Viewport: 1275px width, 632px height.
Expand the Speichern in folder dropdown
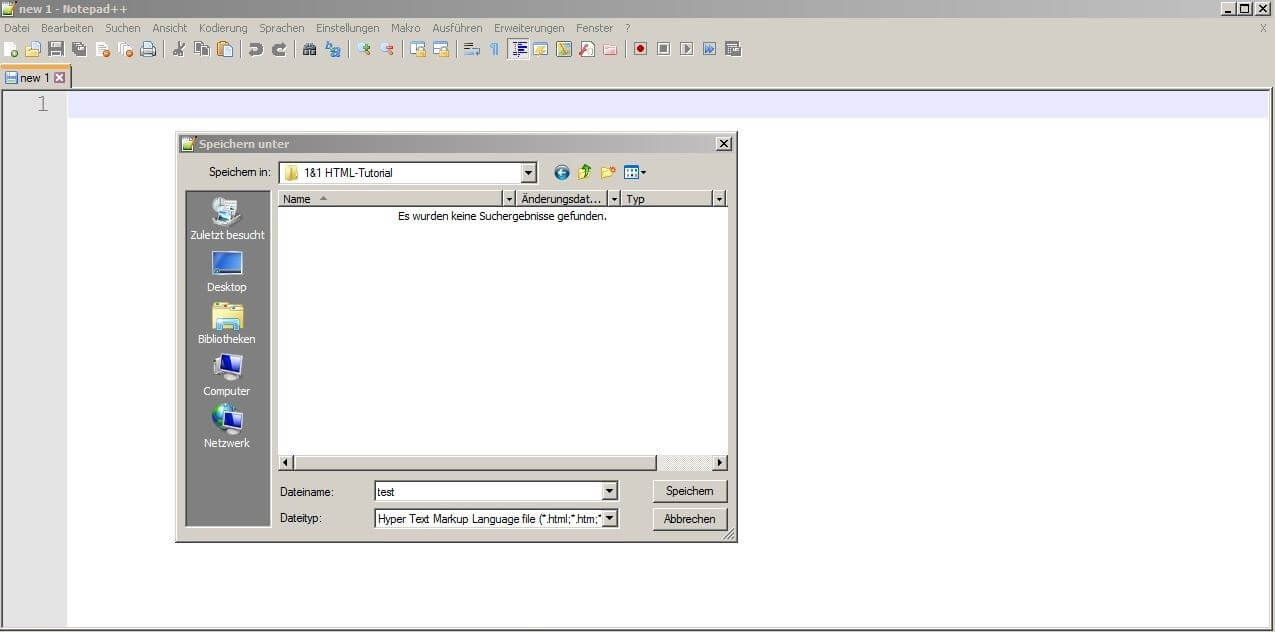point(529,173)
